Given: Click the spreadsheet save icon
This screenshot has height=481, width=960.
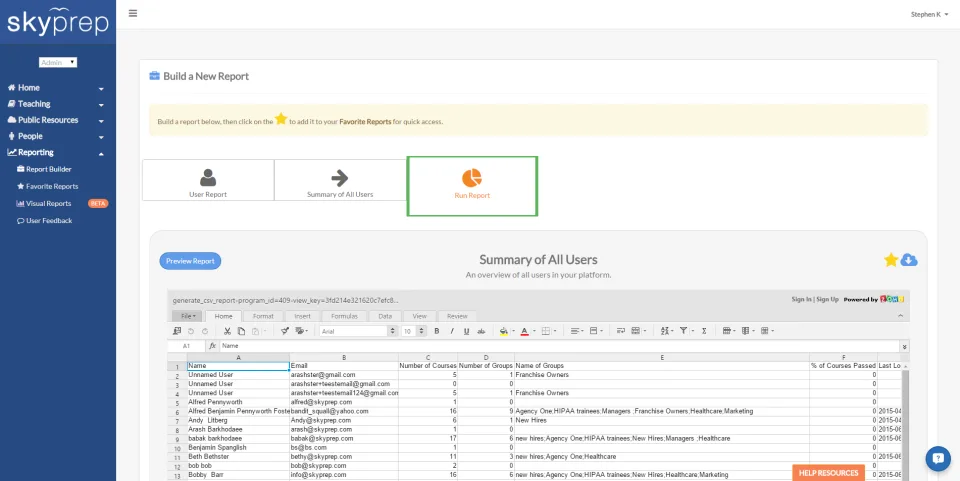Looking at the screenshot, I should [x=177, y=331].
